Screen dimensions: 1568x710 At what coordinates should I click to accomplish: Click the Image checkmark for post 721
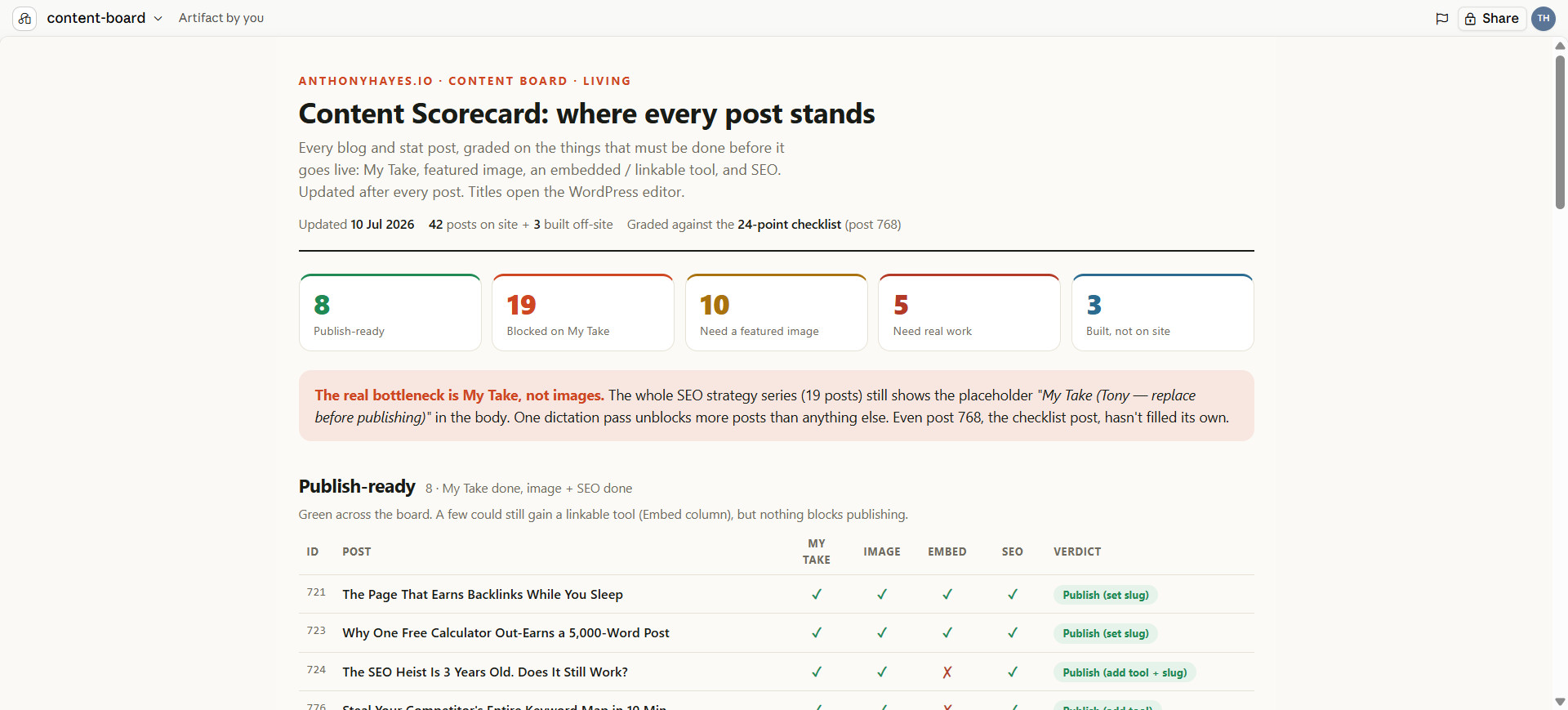point(882,595)
